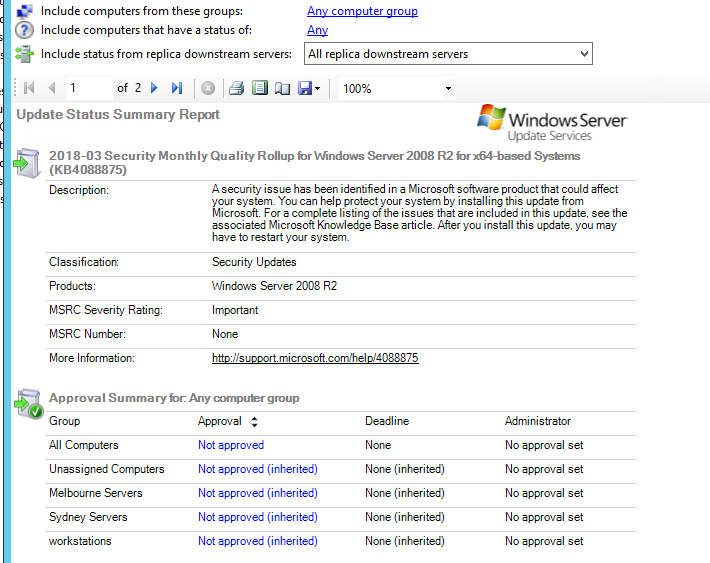The height and width of the screenshot is (563, 710).
Task: Click question mark status icon
Action: [x=24, y=30]
